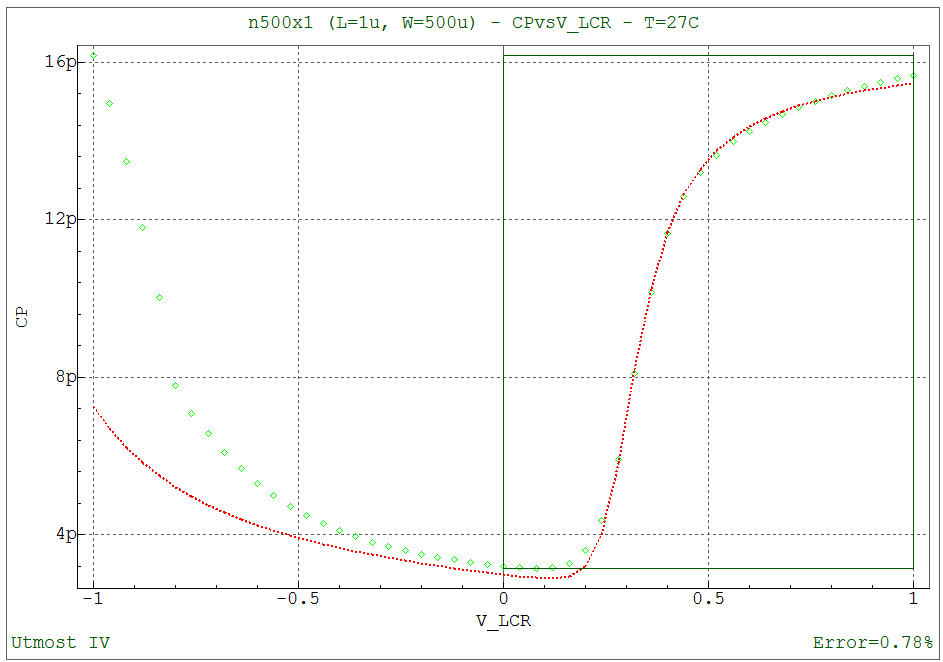The image size is (943, 662).
Task: Click the '0.5' x-axis tick label
Action: tap(708, 598)
